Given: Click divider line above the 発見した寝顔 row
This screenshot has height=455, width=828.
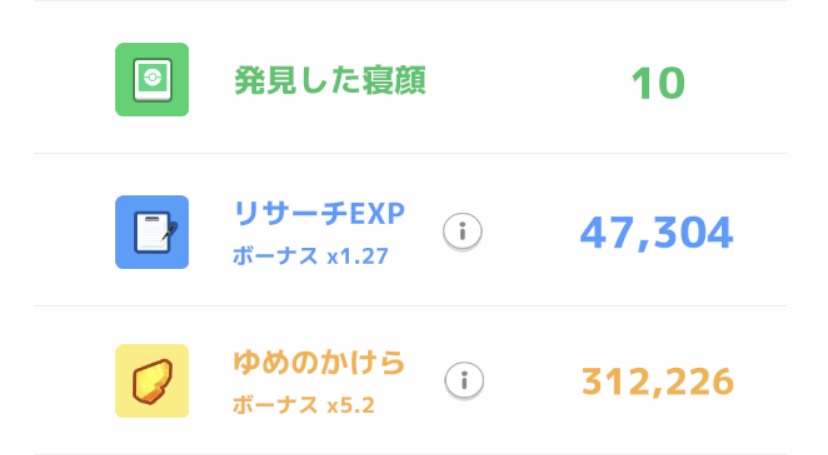Looking at the screenshot, I should click(410, 2).
